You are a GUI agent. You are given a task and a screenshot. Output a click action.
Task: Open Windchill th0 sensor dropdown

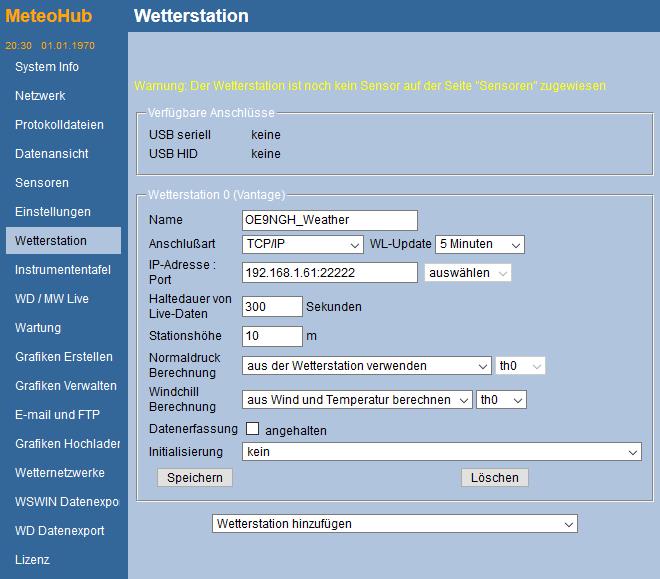point(501,400)
